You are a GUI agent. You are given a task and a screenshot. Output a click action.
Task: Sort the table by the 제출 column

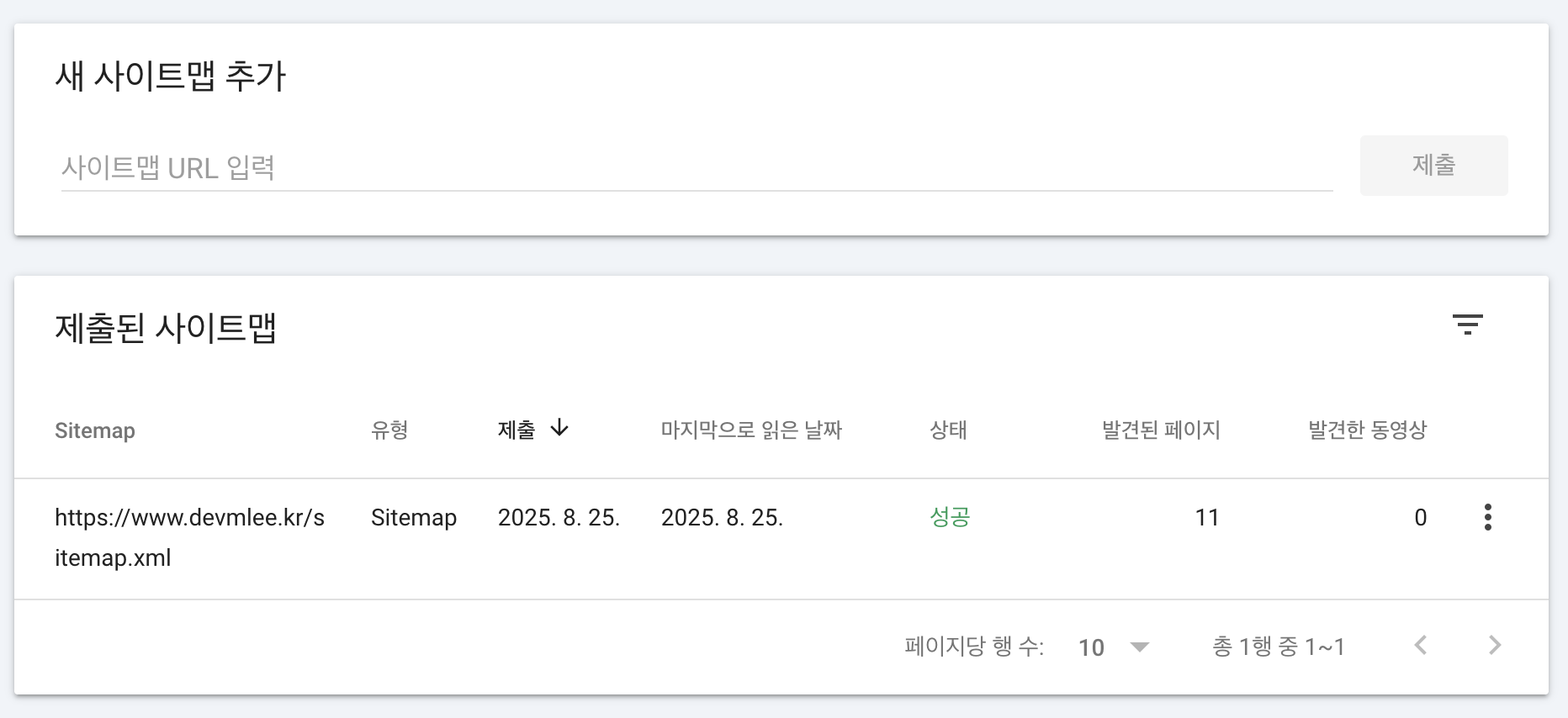[x=516, y=430]
